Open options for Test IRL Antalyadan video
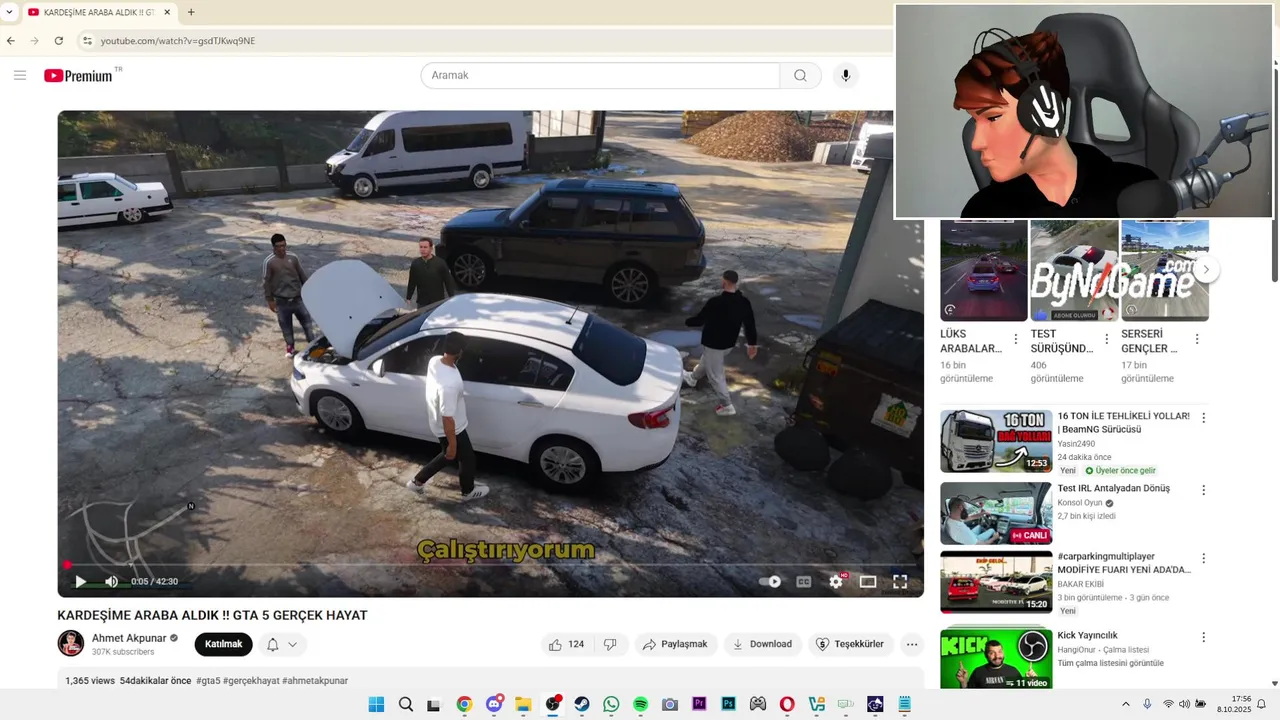The height and width of the screenshot is (720, 1280). click(x=1204, y=490)
